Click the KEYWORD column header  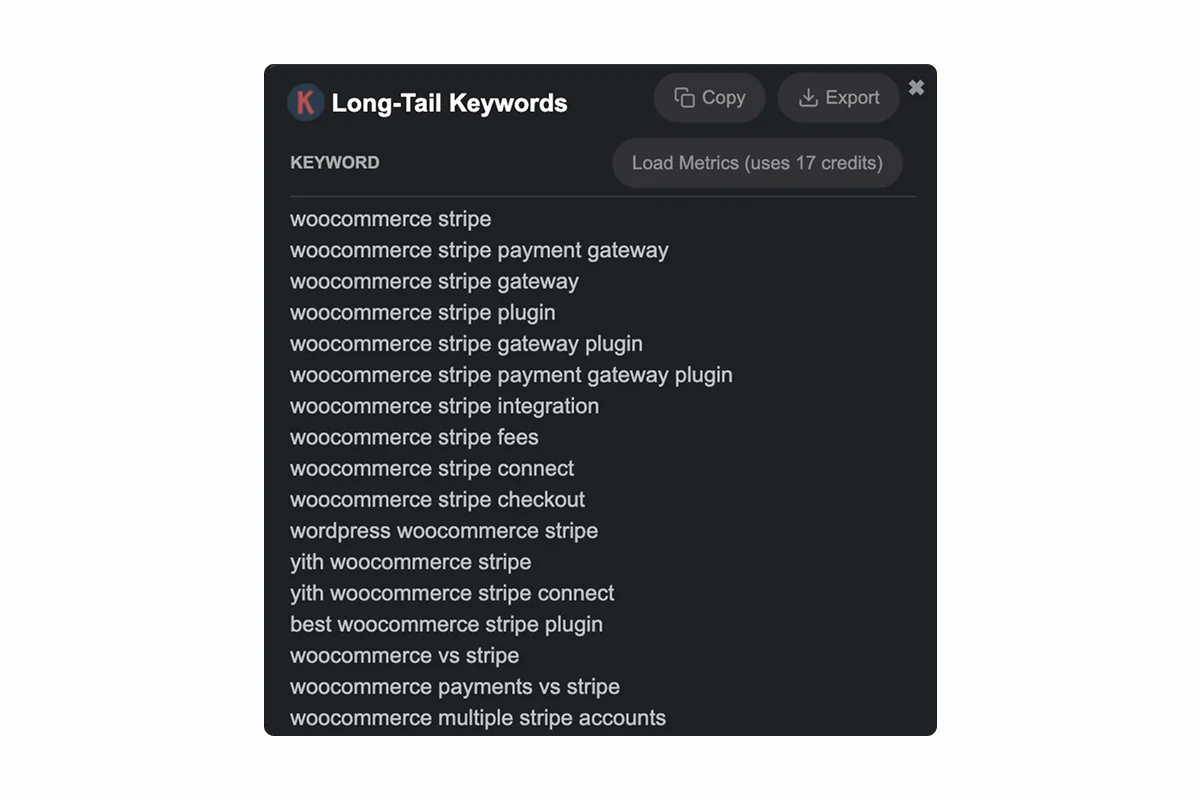click(335, 162)
